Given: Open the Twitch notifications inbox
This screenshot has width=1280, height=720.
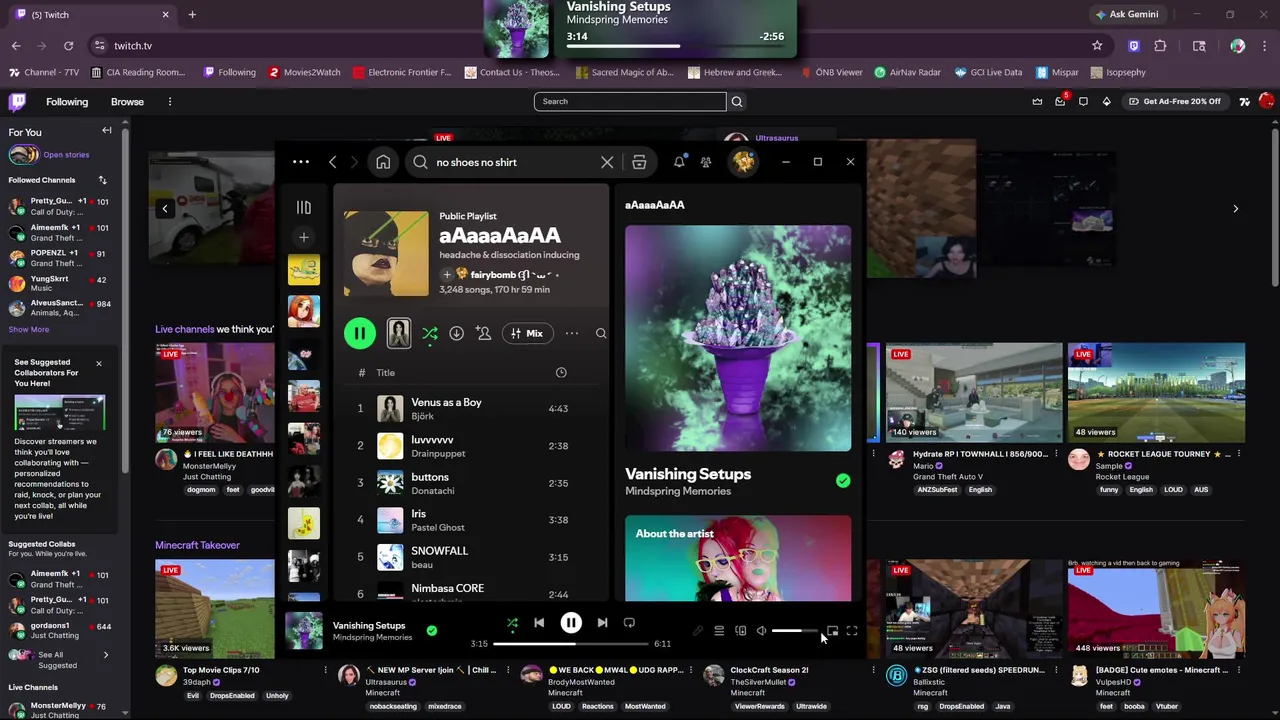Looking at the screenshot, I should (x=1060, y=101).
